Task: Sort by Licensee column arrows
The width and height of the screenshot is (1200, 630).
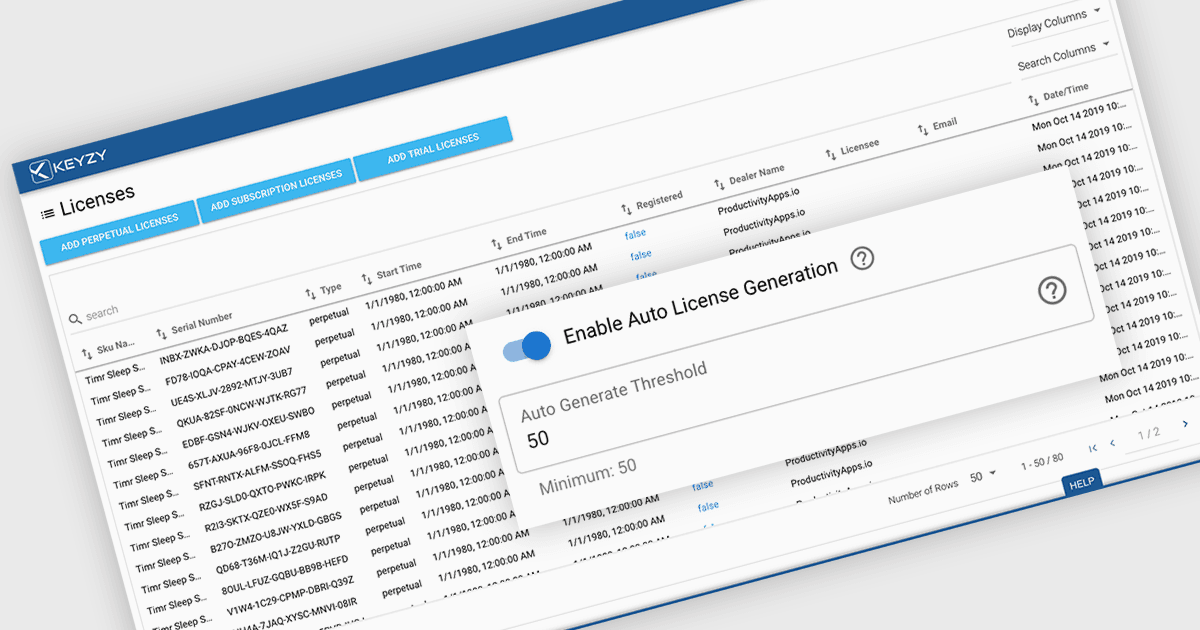Action: (x=831, y=154)
